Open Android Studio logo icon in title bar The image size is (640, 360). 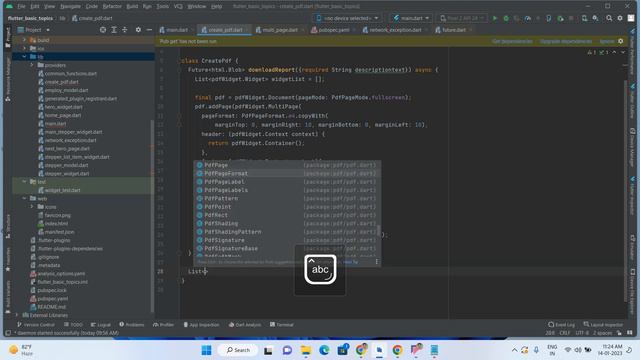tap(9, 6)
